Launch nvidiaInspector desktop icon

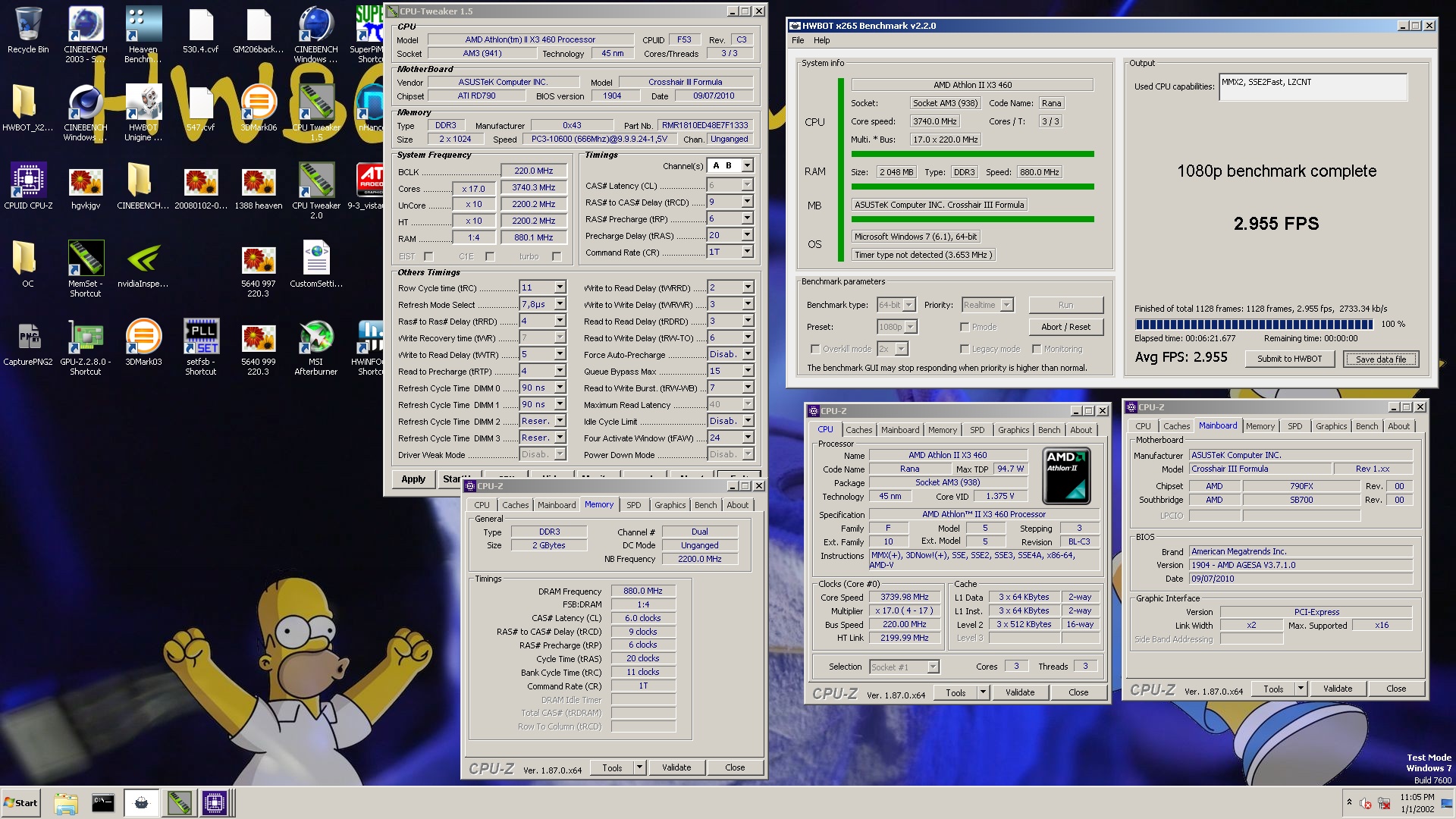pyautogui.click(x=143, y=264)
